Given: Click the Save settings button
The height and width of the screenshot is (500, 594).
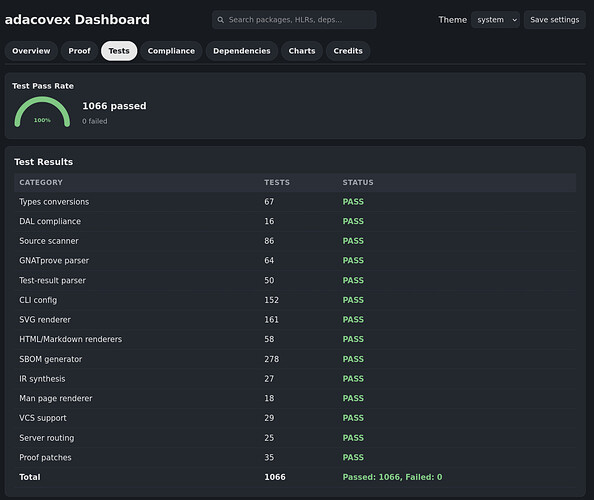Looking at the screenshot, I should (x=555, y=20).
